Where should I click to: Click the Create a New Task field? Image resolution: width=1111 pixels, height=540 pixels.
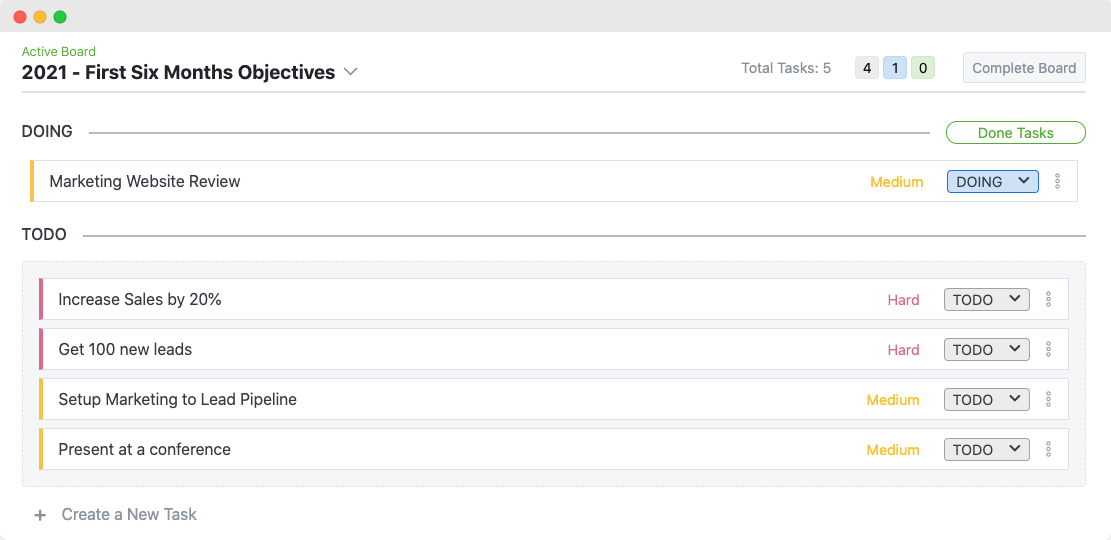(129, 514)
